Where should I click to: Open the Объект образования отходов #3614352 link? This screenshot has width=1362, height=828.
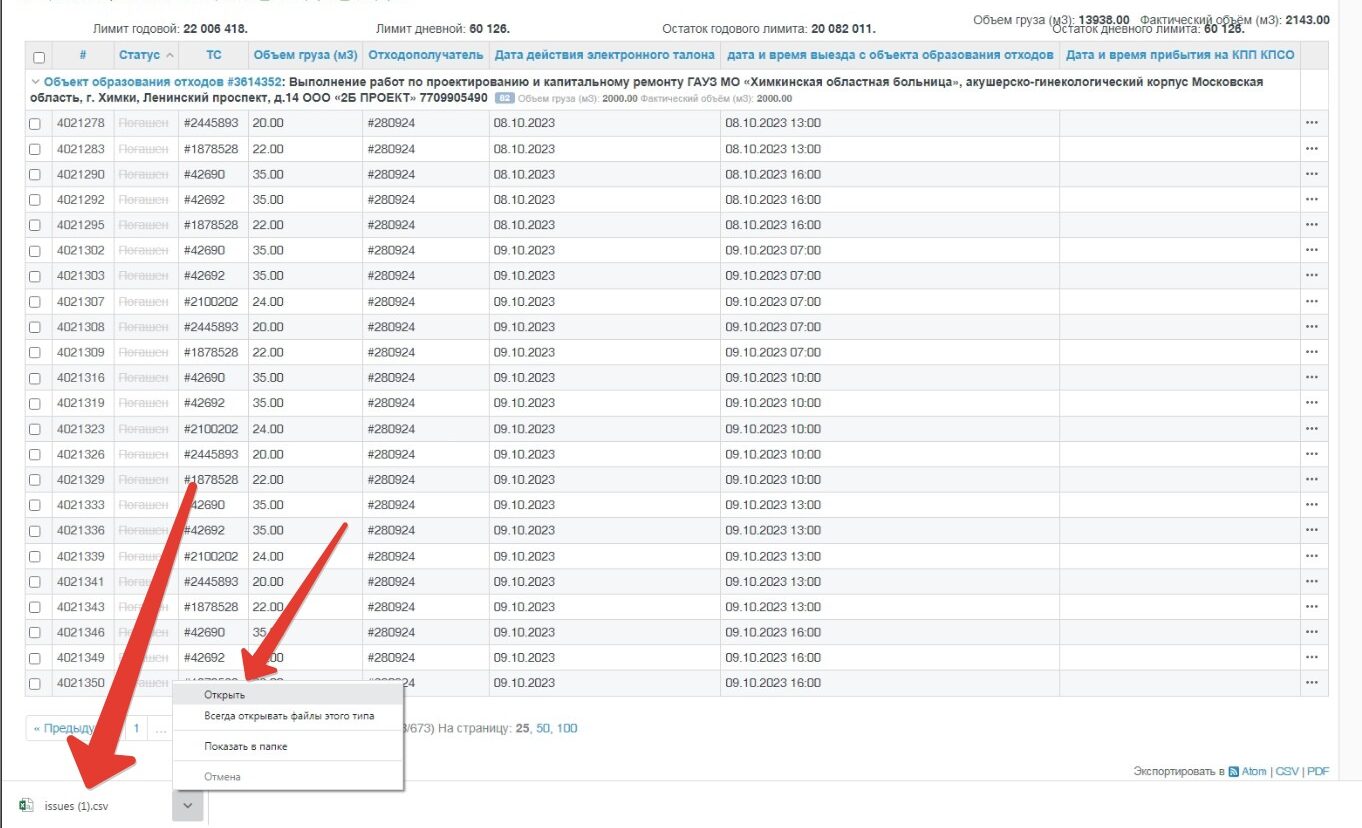pyautogui.click(x=161, y=82)
